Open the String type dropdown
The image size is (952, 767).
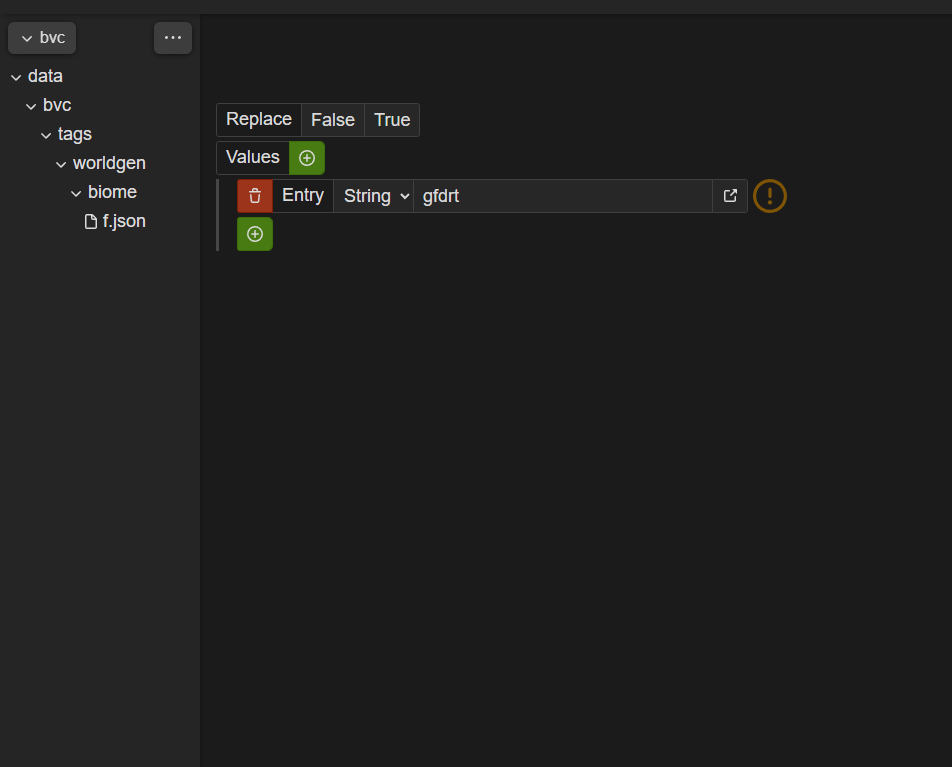point(373,196)
